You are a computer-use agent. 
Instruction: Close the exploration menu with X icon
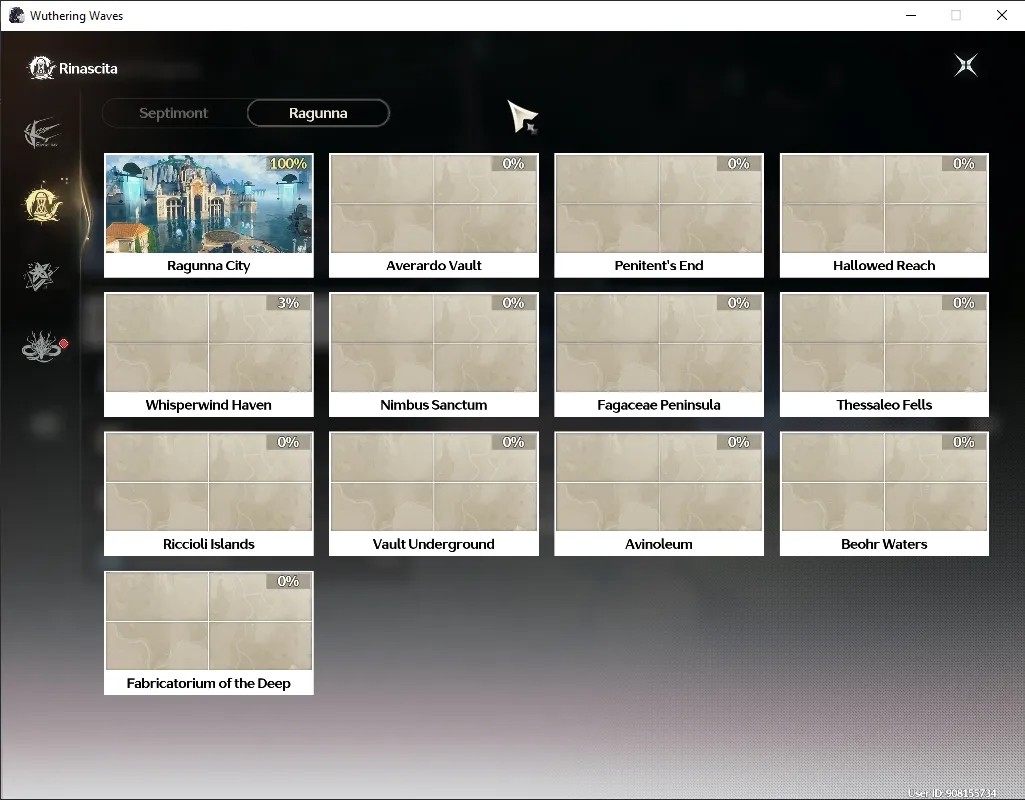pyautogui.click(x=966, y=65)
